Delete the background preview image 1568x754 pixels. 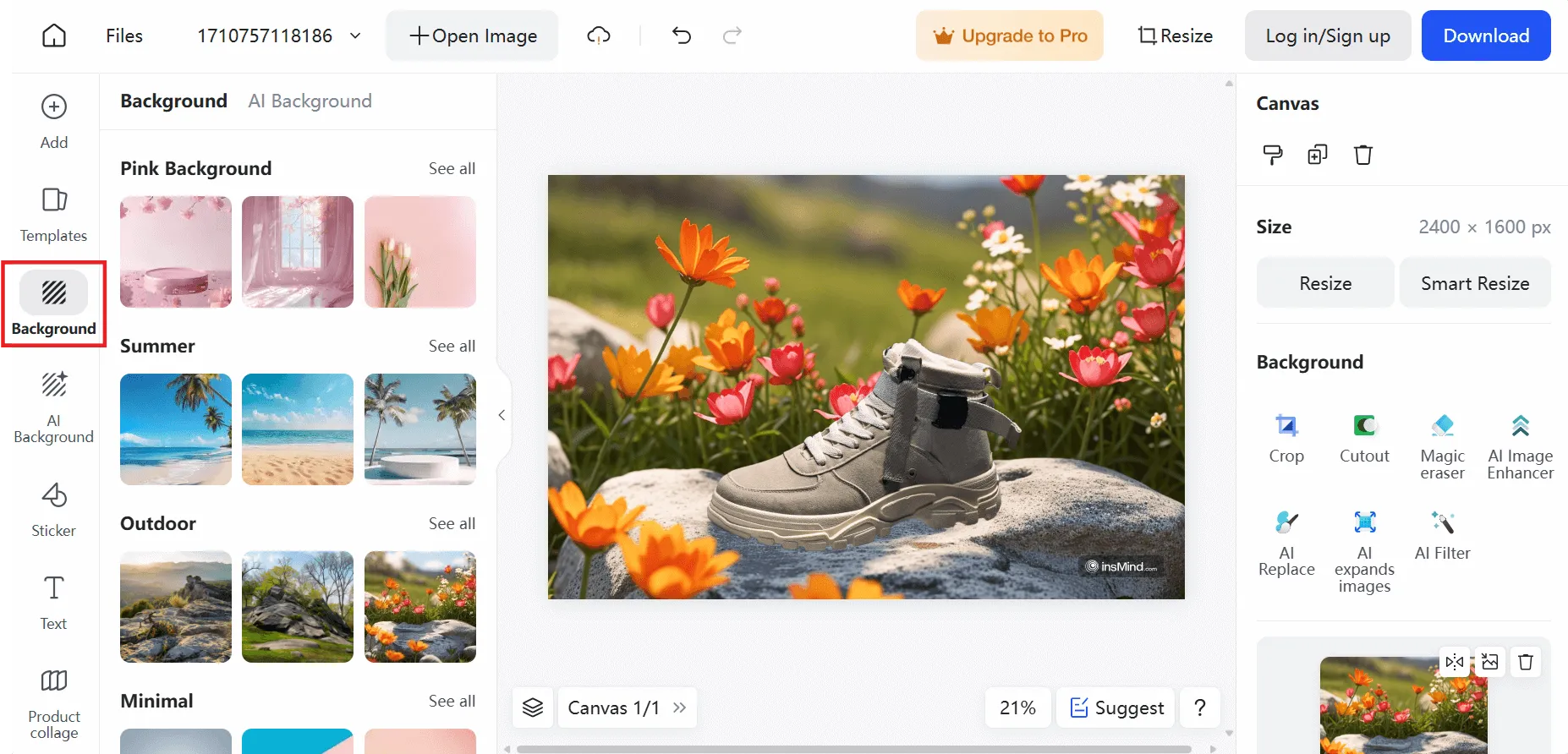tap(1526, 662)
